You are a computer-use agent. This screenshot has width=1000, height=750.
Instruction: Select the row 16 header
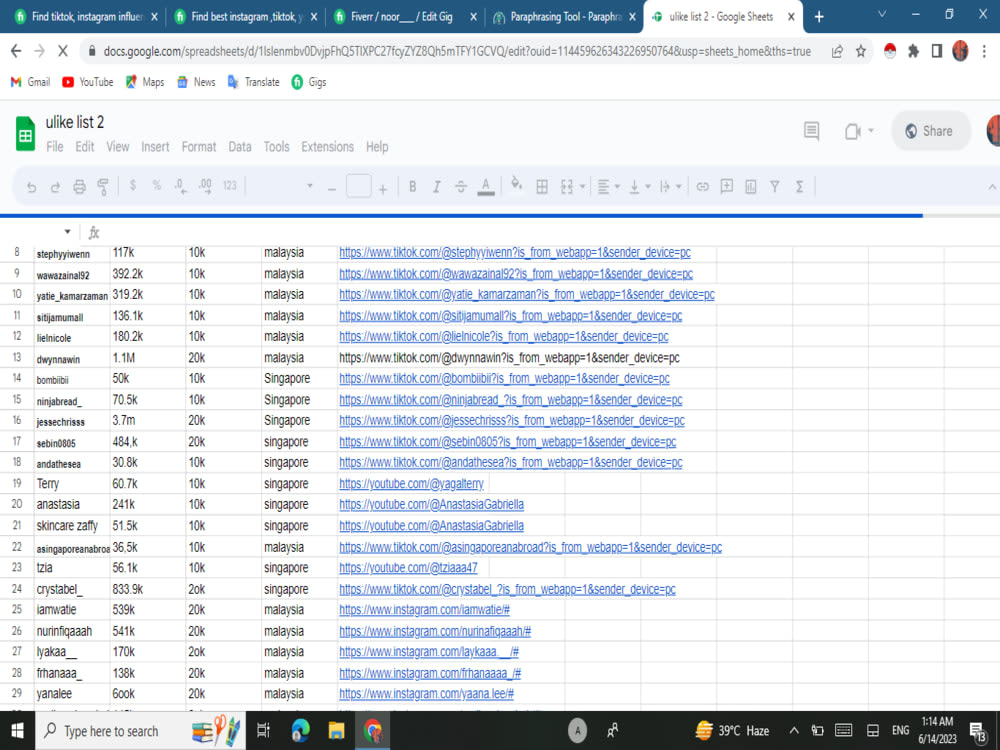(x=17, y=420)
